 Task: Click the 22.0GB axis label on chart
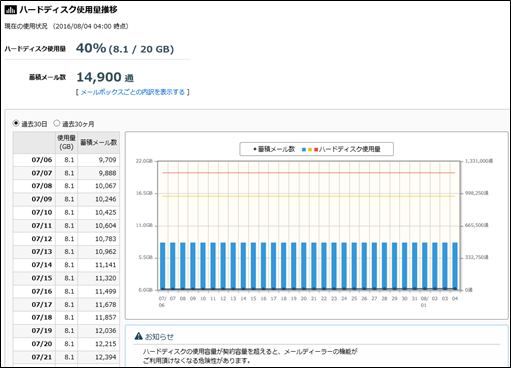point(144,161)
